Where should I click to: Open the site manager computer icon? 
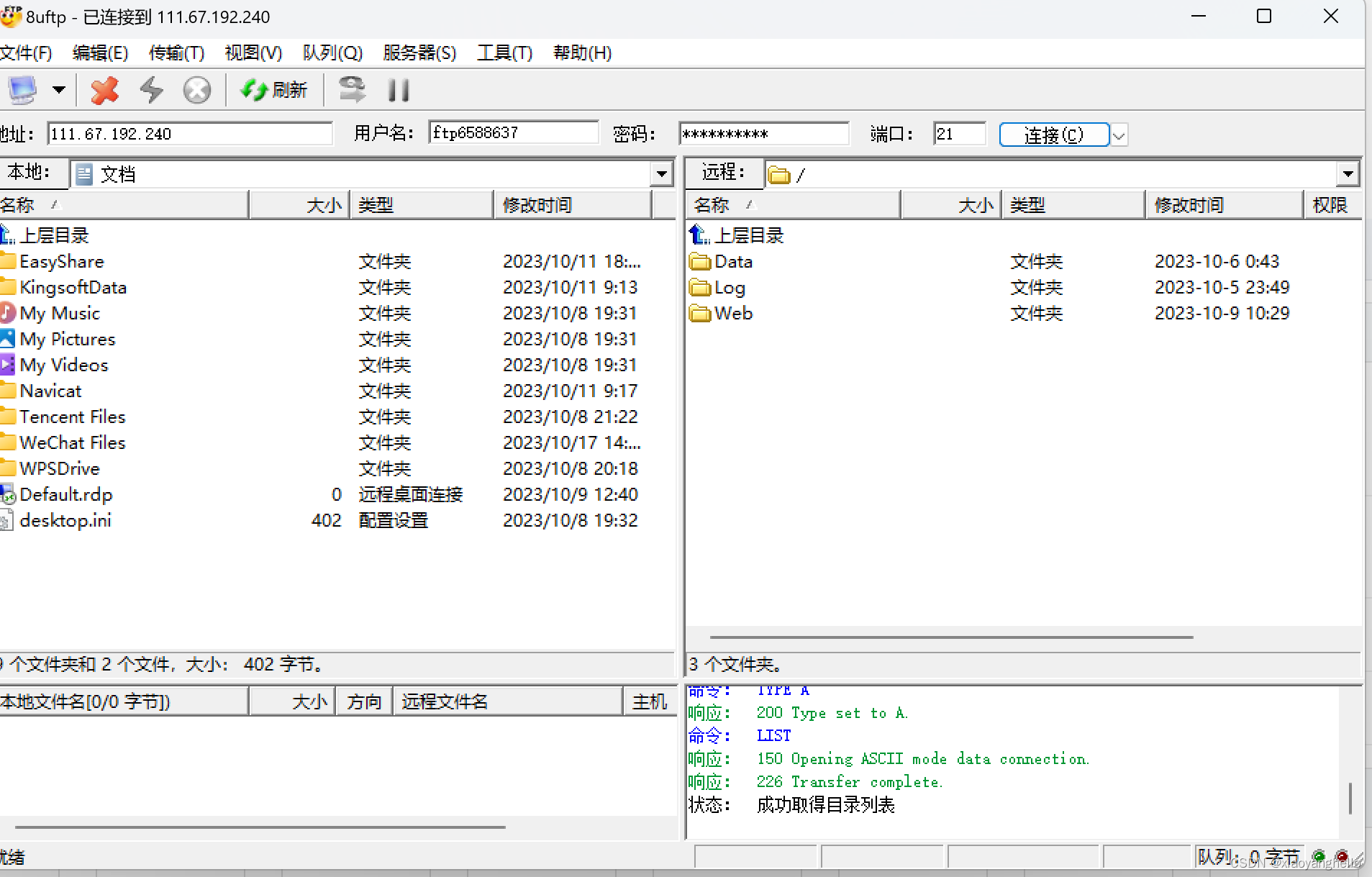[22, 91]
